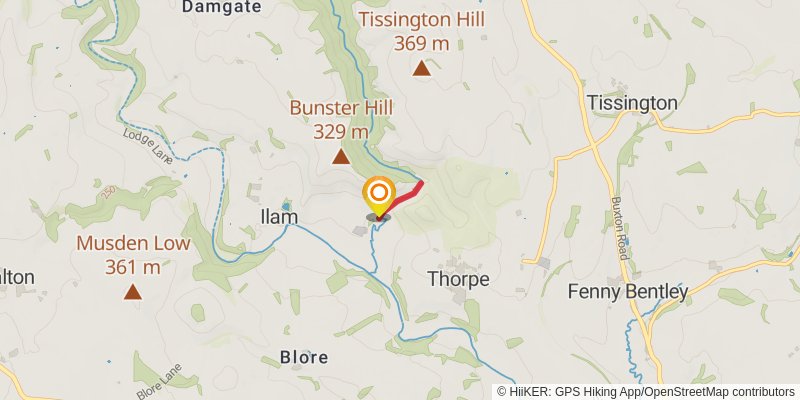Select the Fenny Bentley town label

[x=628, y=292]
